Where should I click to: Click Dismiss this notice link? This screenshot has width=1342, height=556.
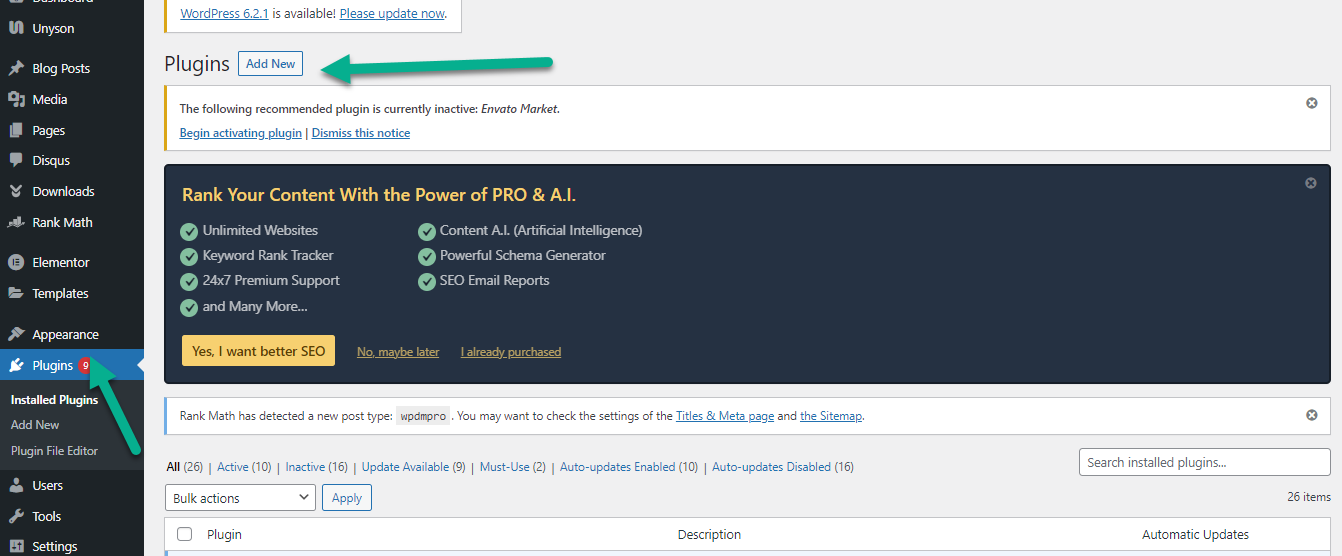361,133
